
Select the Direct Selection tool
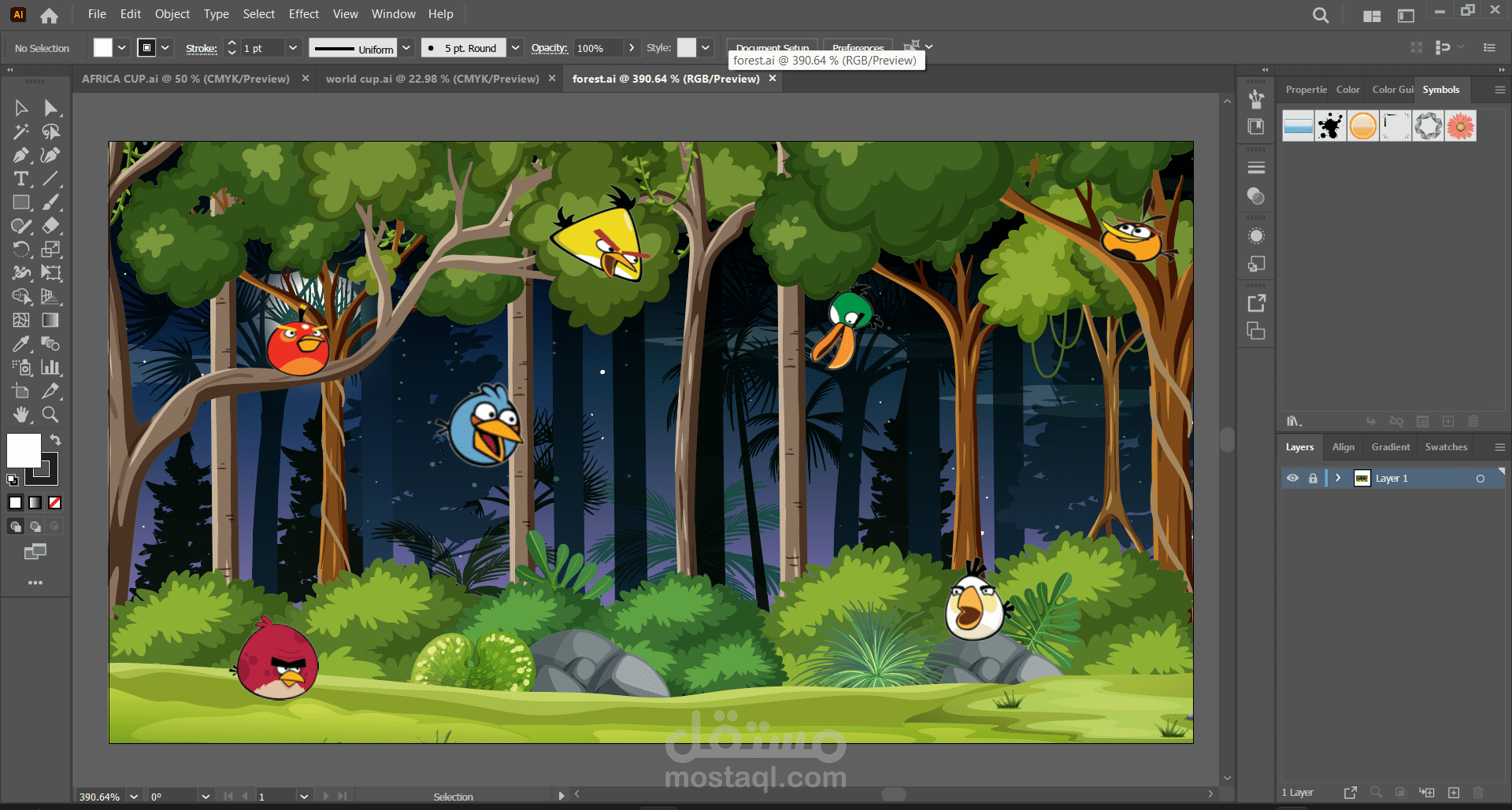[x=51, y=108]
